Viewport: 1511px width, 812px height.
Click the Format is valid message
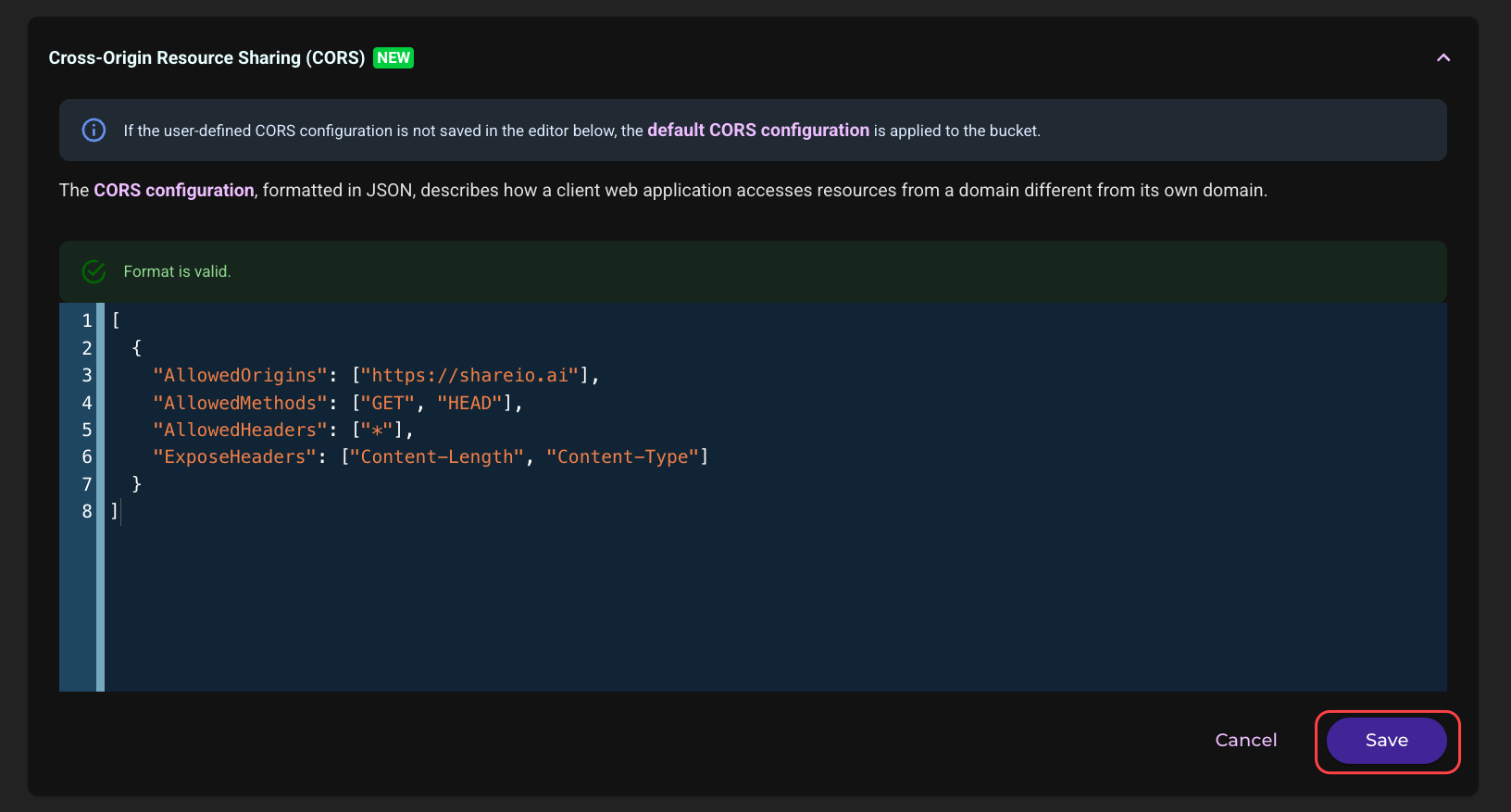click(177, 271)
